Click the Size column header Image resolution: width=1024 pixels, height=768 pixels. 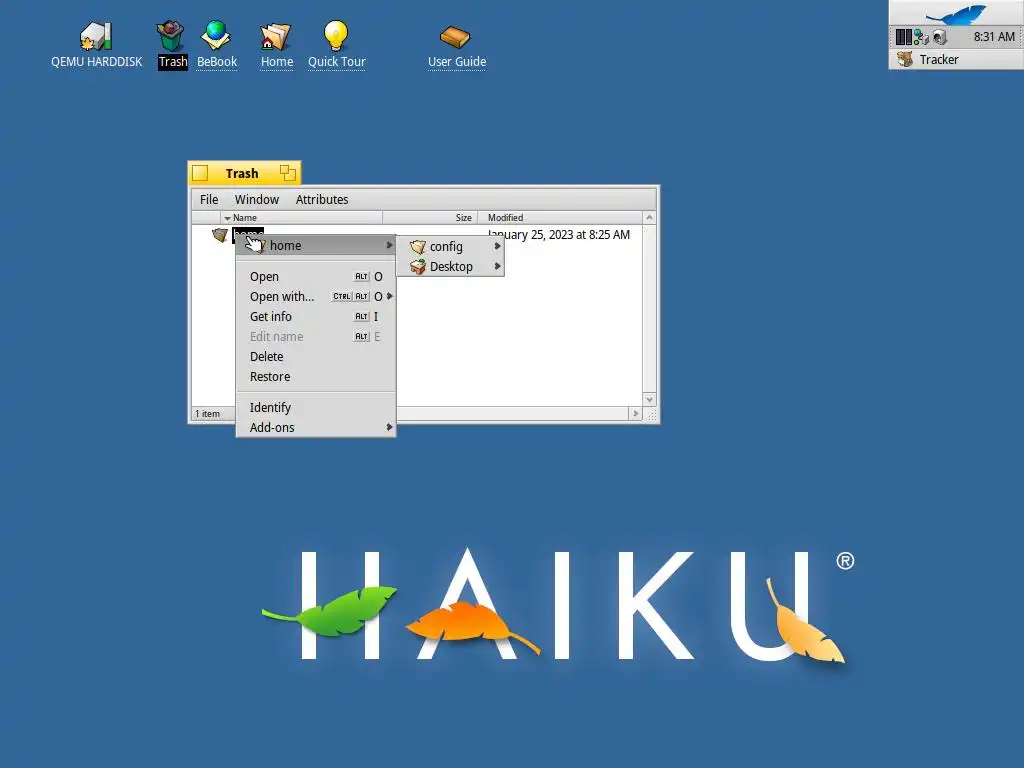tap(430, 217)
